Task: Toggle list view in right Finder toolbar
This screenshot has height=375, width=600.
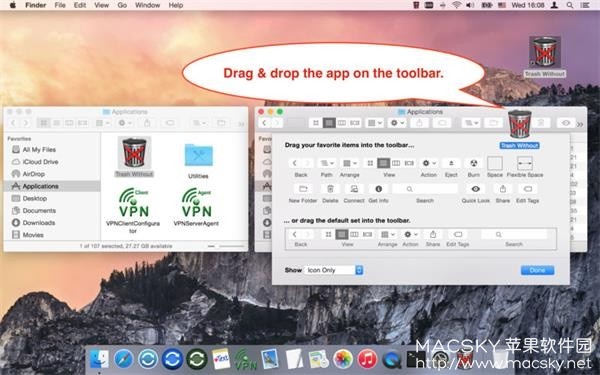Action: tap(329, 123)
